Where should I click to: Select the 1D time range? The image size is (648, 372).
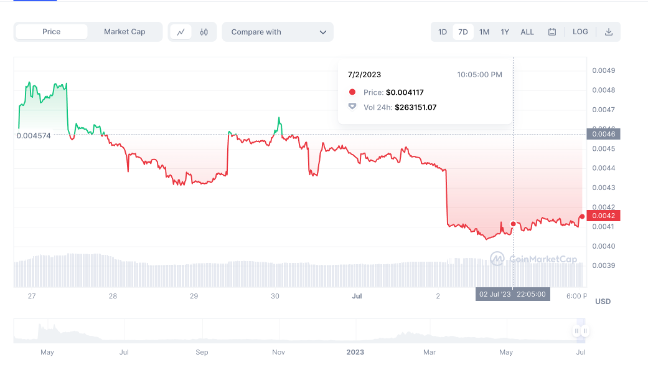(443, 32)
